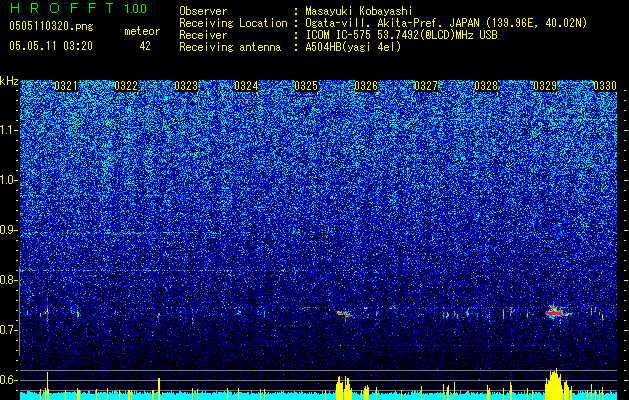Select the observer name Masayuki Kobayashi
This screenshot has height=400, width=629.
click(x=358, y=11)
